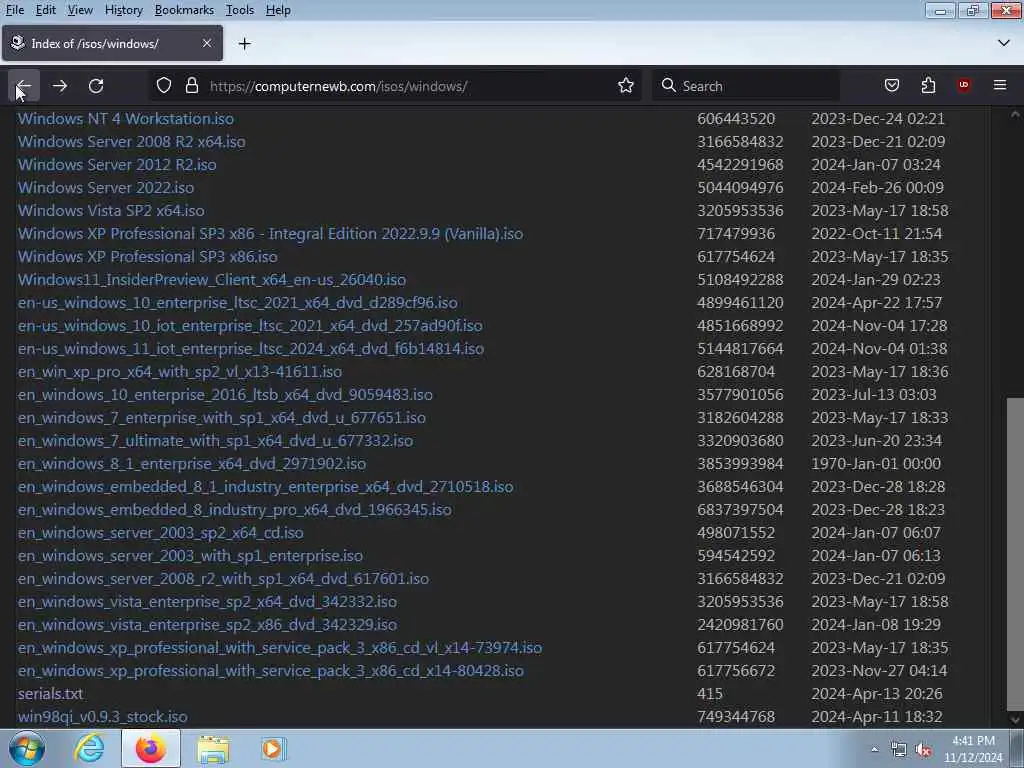
Task: Show hidden tray icons arrow
Action: coord(874,750)
